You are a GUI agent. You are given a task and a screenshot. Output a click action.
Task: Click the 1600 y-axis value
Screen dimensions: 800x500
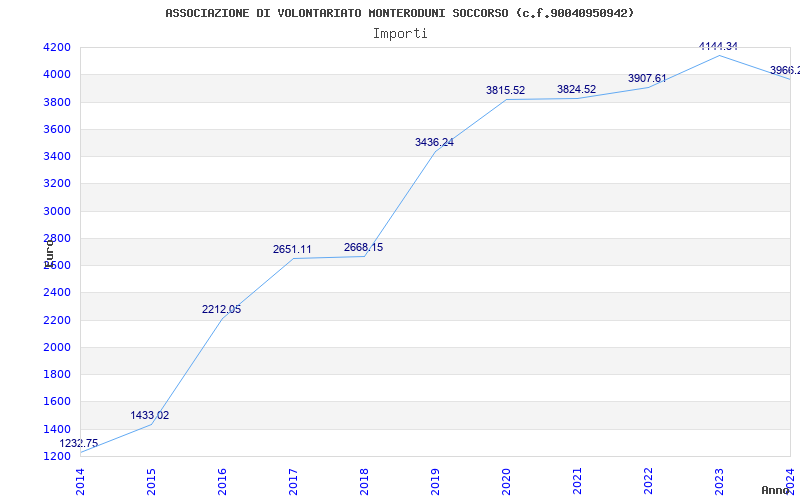[x=57, y=402]
